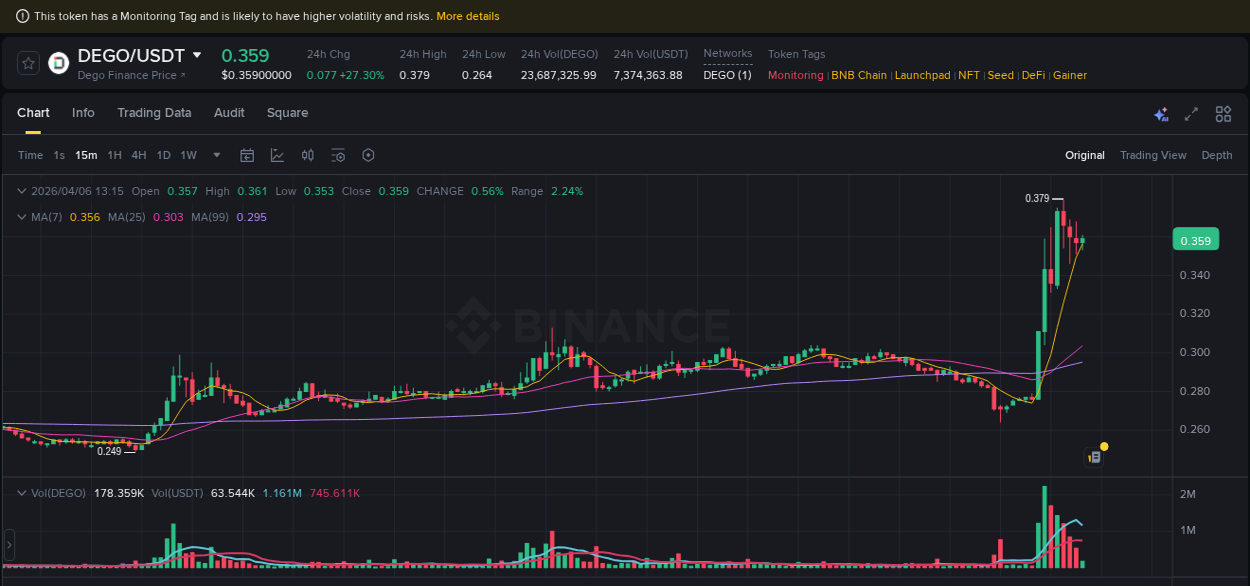Click the DeFi token tag
The image size is (1250, 586).
(x=1033, y=75)
